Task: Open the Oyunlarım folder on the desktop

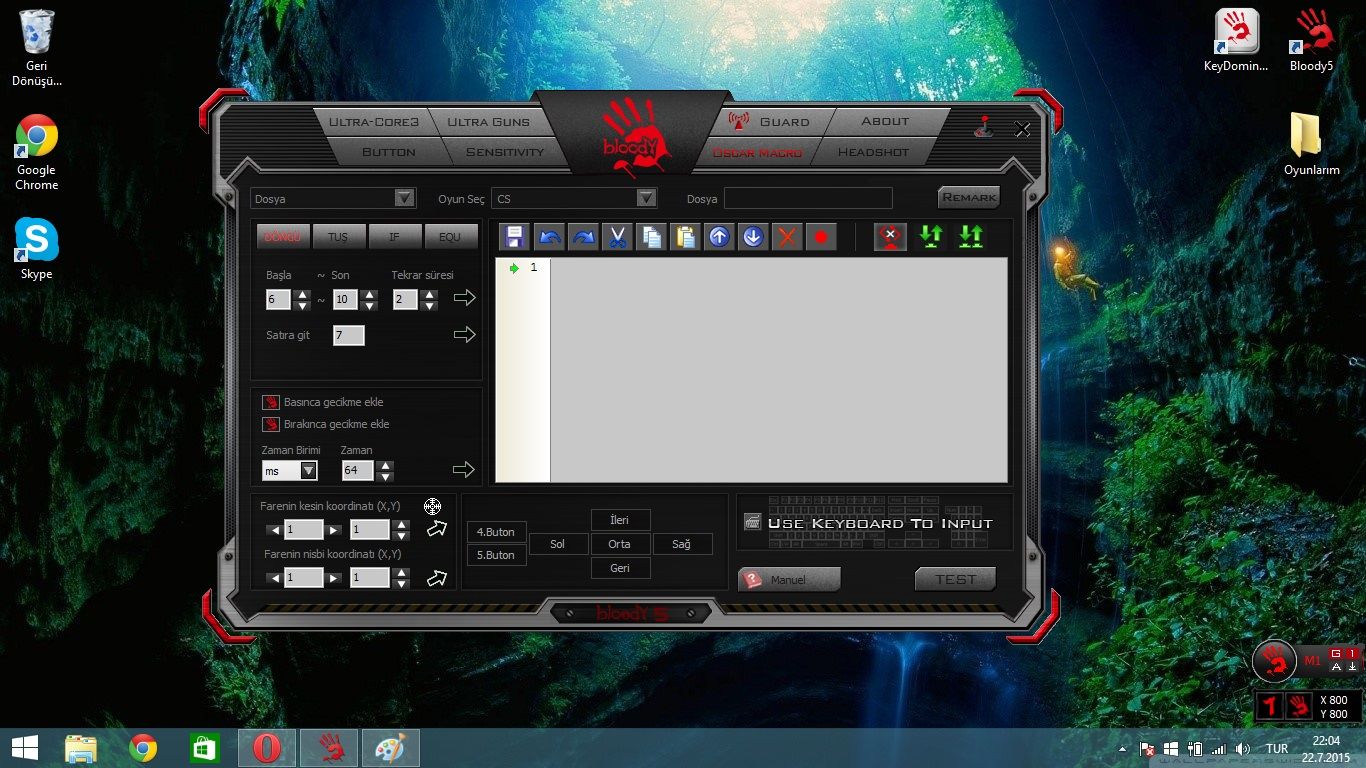Action: pyautogui.click(x=1311, y=144)
